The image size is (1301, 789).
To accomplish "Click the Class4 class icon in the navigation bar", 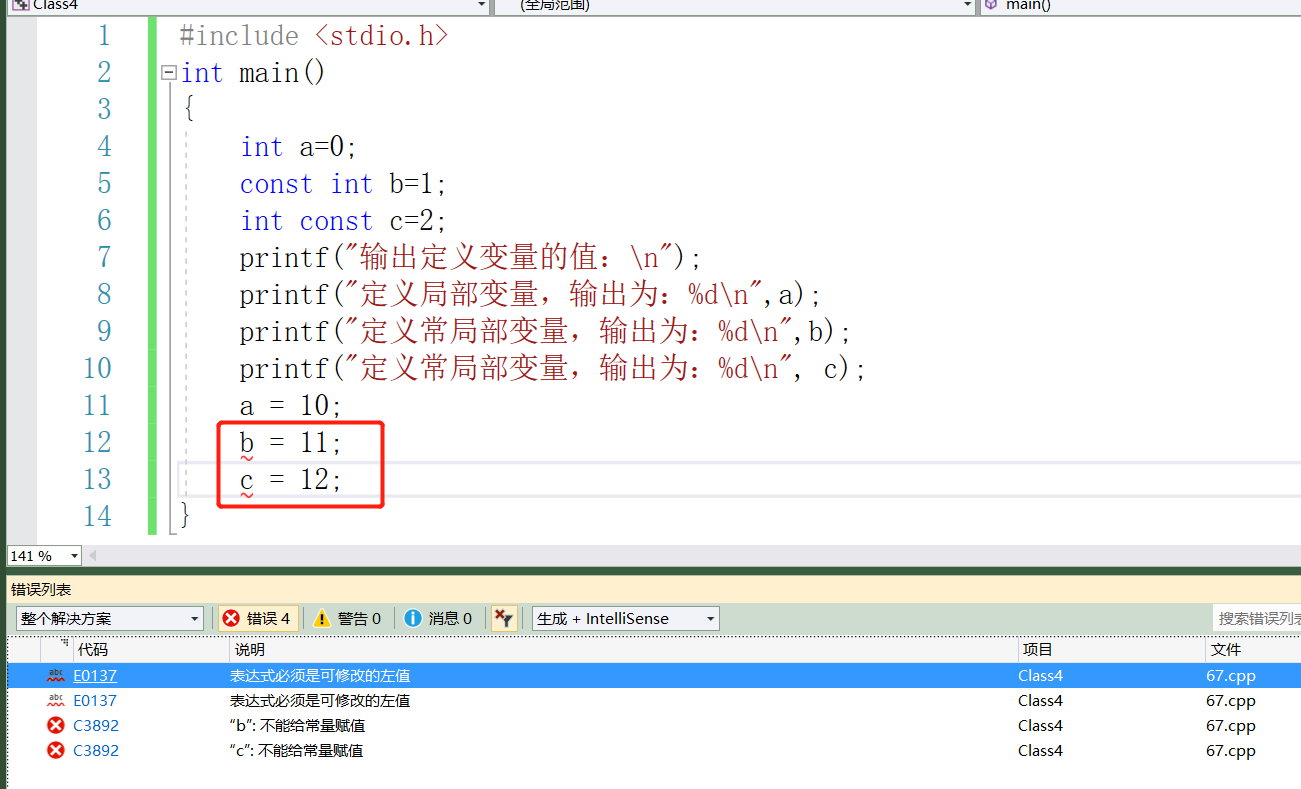I will (x=22, y=6).
